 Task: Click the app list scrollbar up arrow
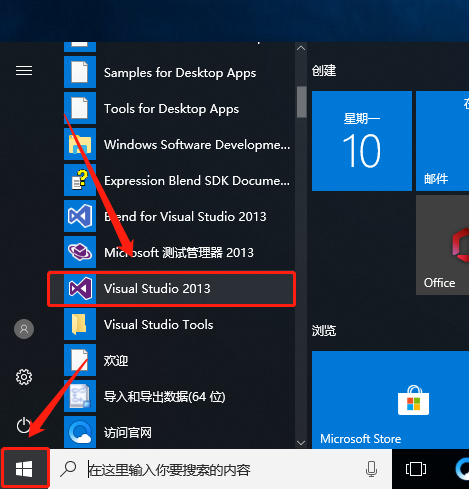tap(301, 48)
